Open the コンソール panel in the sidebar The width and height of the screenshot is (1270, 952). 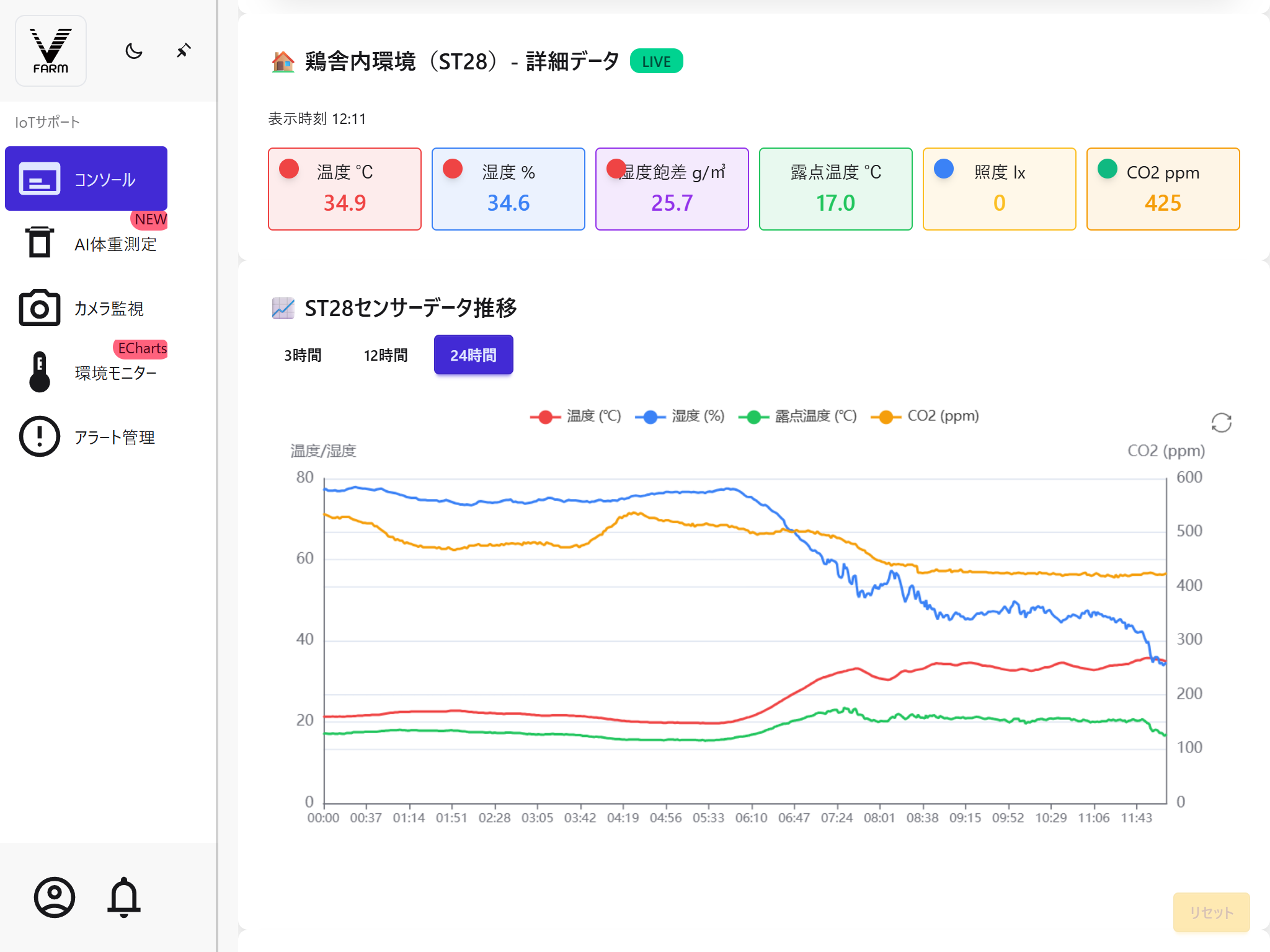coord(86,179)
